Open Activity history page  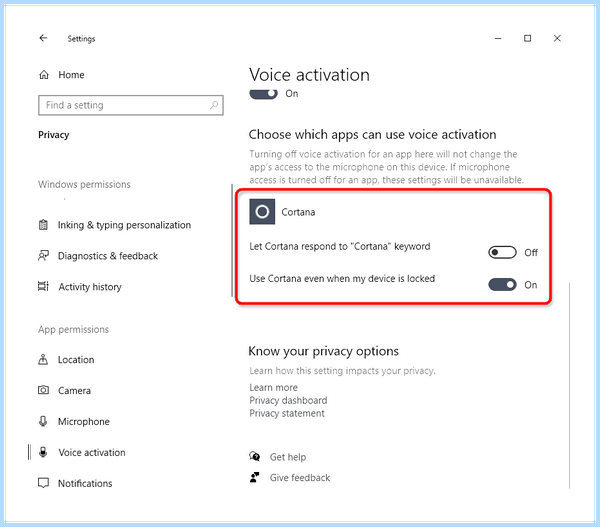(90, 287)
